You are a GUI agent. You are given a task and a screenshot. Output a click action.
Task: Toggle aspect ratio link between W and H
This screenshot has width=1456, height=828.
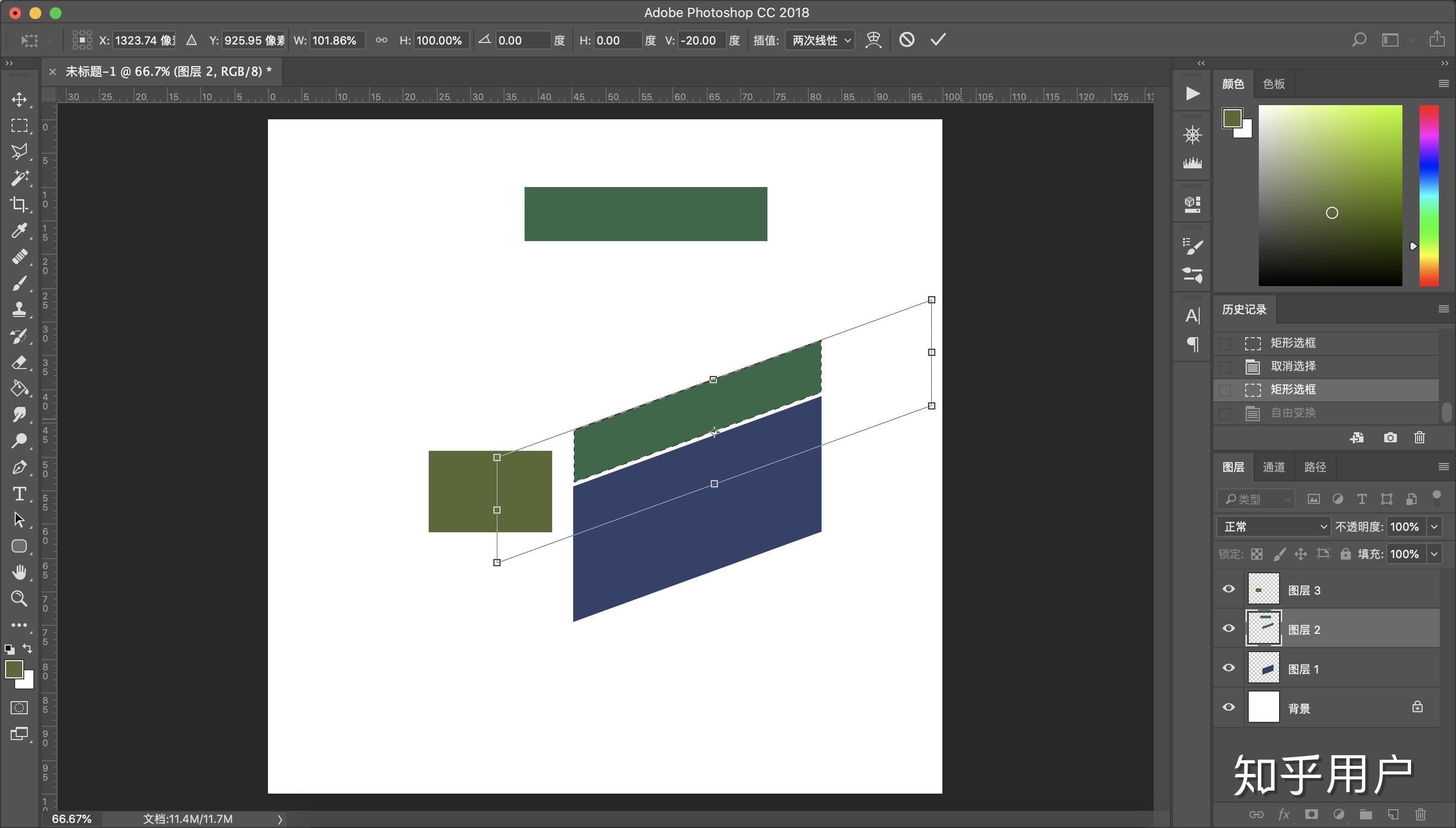pos(381,40)
